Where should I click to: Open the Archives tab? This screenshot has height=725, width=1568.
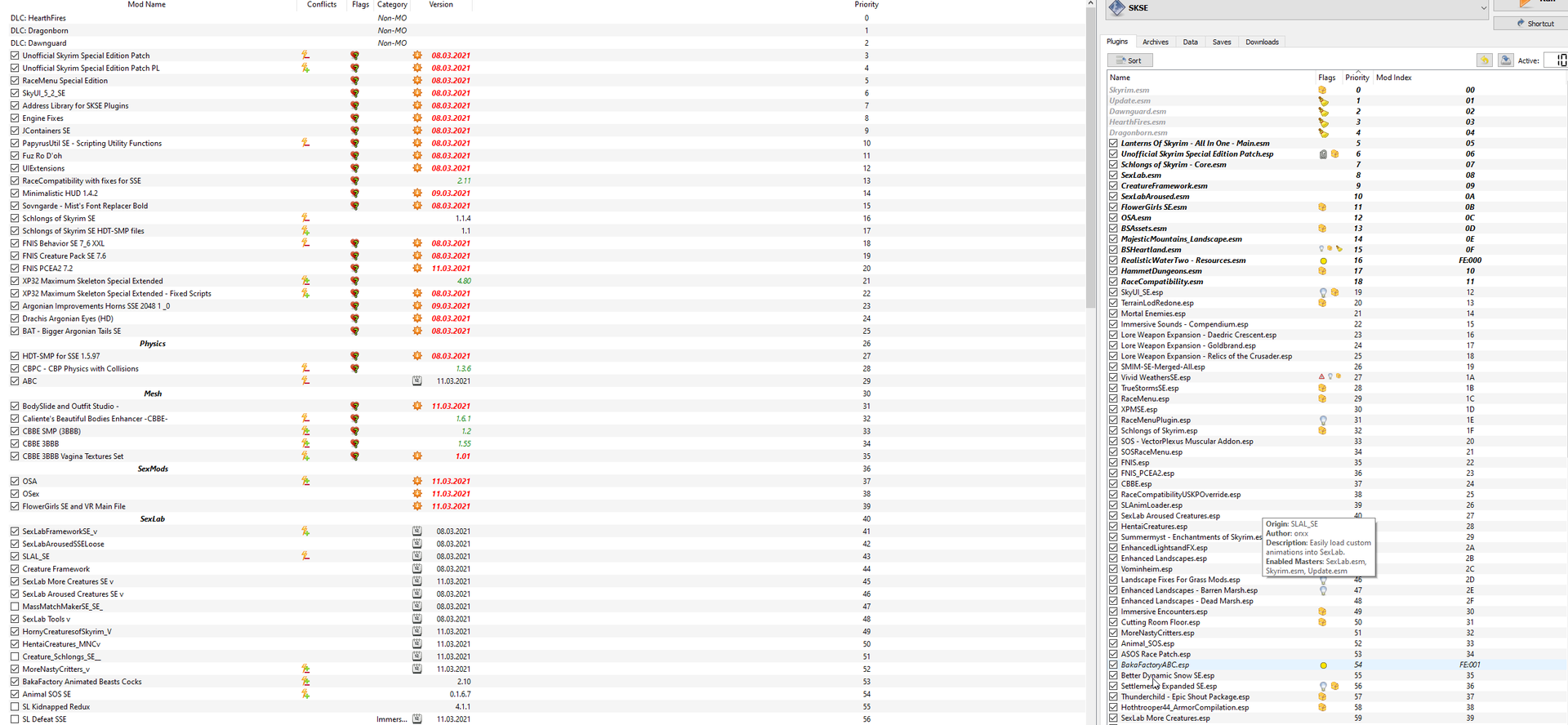(1155, 42)
